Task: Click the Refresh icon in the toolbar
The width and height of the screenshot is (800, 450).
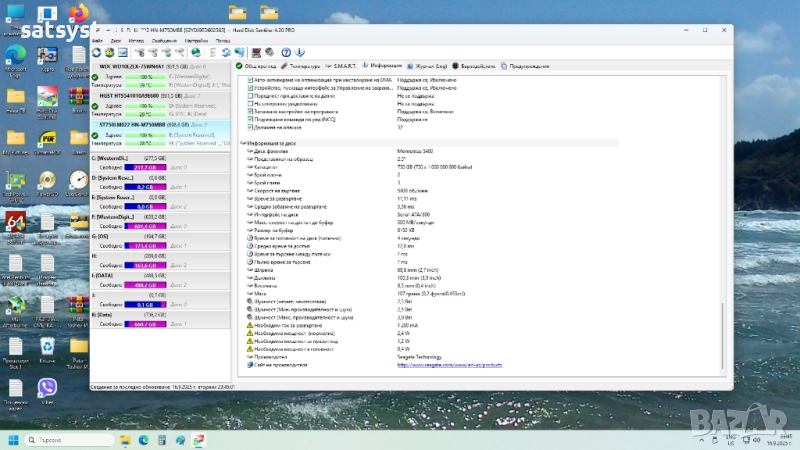Action: (96, 52)
